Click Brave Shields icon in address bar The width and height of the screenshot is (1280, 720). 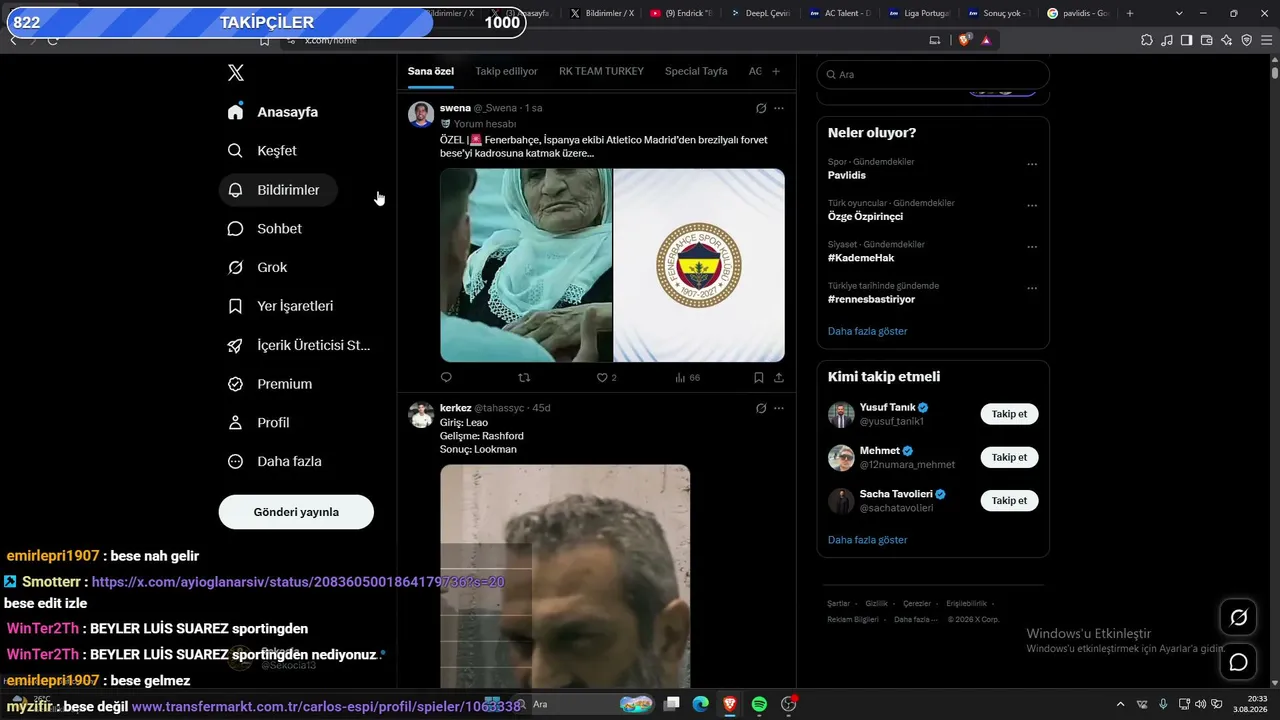964,40
